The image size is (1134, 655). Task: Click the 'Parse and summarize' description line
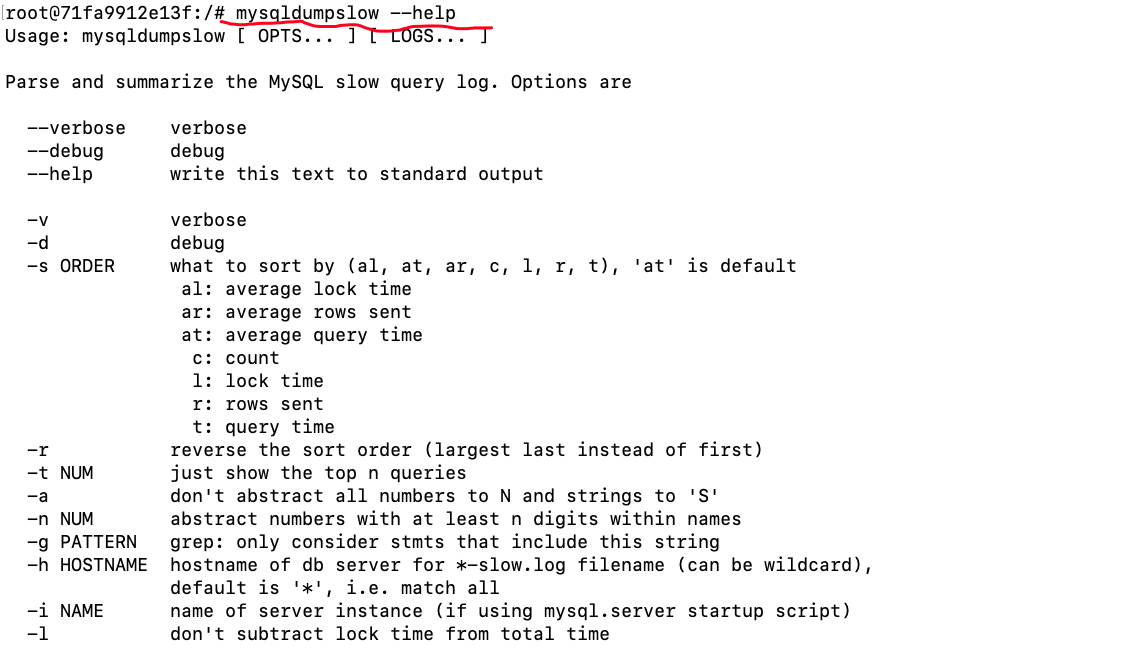(318, 82)
